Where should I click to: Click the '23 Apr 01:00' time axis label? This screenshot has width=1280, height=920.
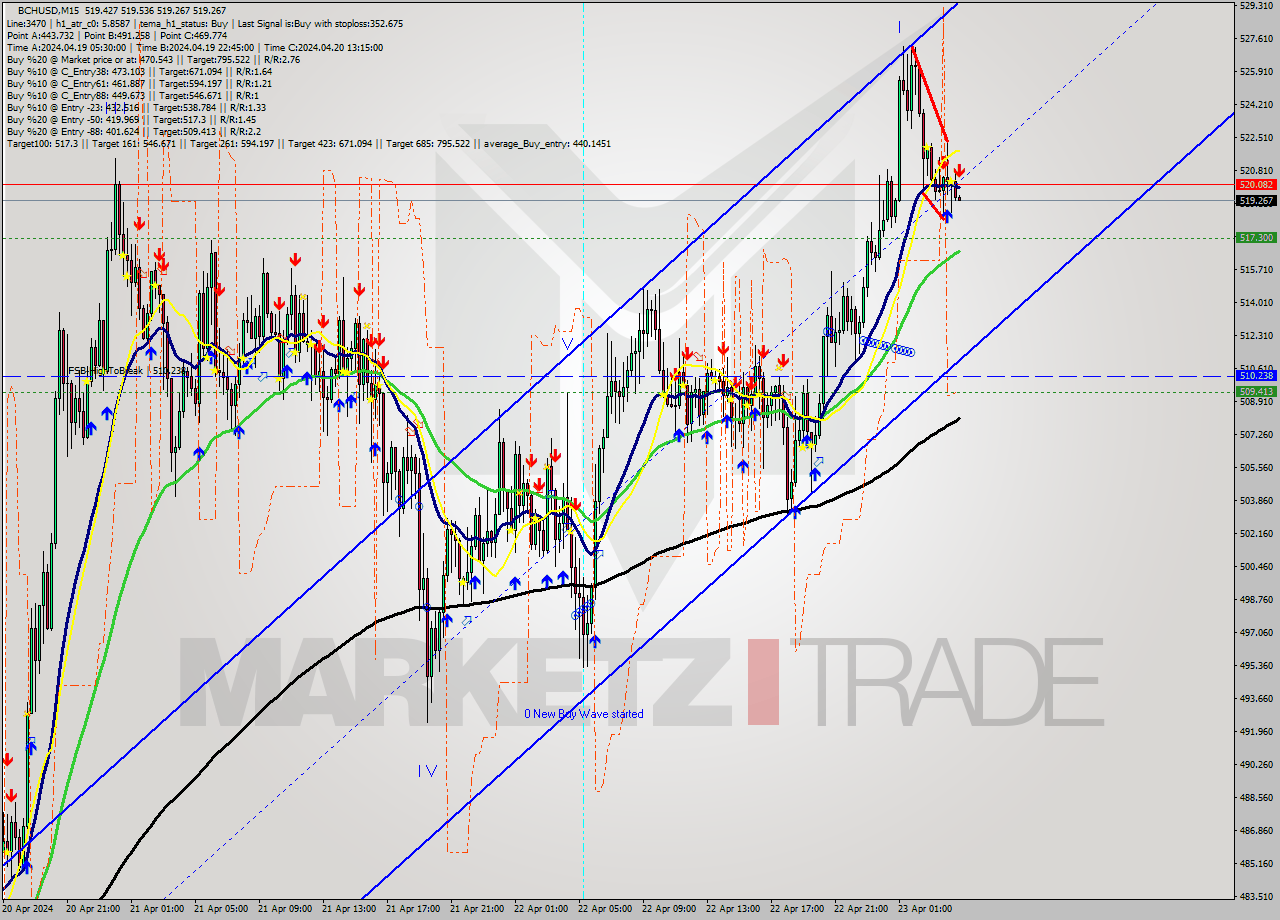tap(925, 909)
